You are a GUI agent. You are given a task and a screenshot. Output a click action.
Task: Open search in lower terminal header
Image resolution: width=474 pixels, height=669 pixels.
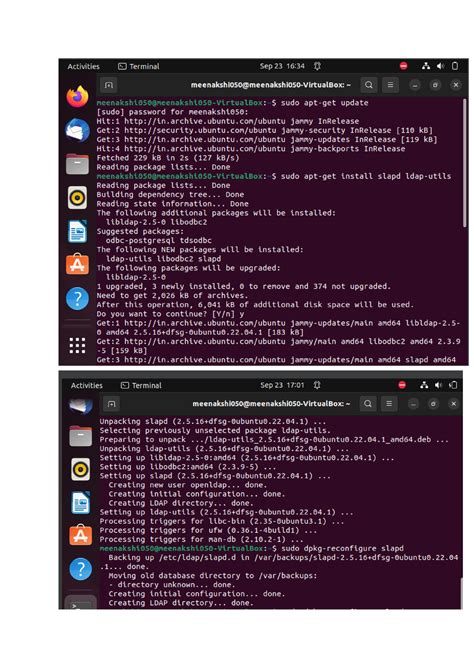pos(367,404)
